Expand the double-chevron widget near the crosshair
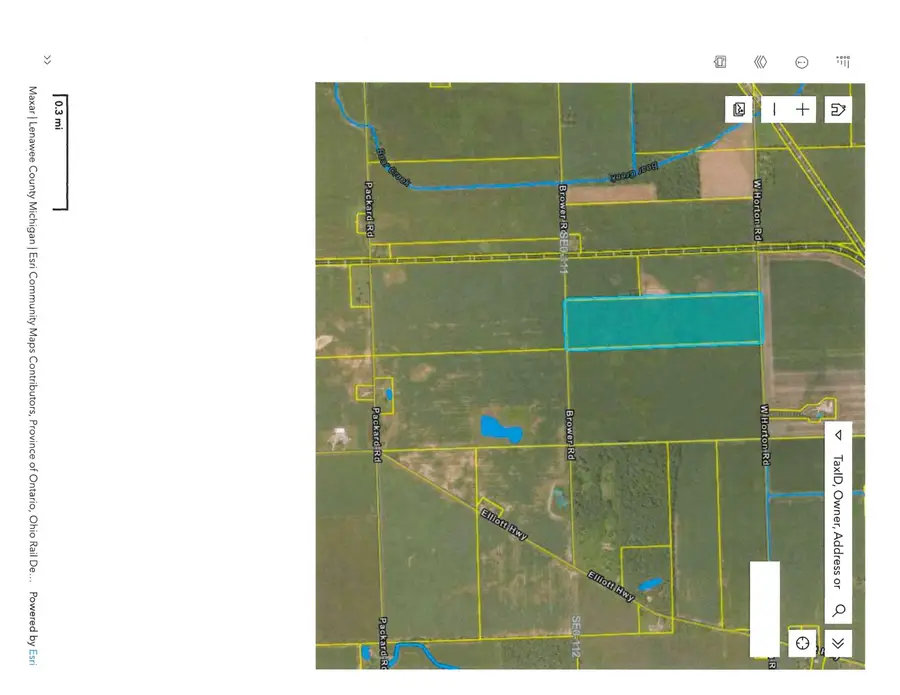The width and height of the screenshot is (900, 695). pyautogui.click(x=837, y=643)
